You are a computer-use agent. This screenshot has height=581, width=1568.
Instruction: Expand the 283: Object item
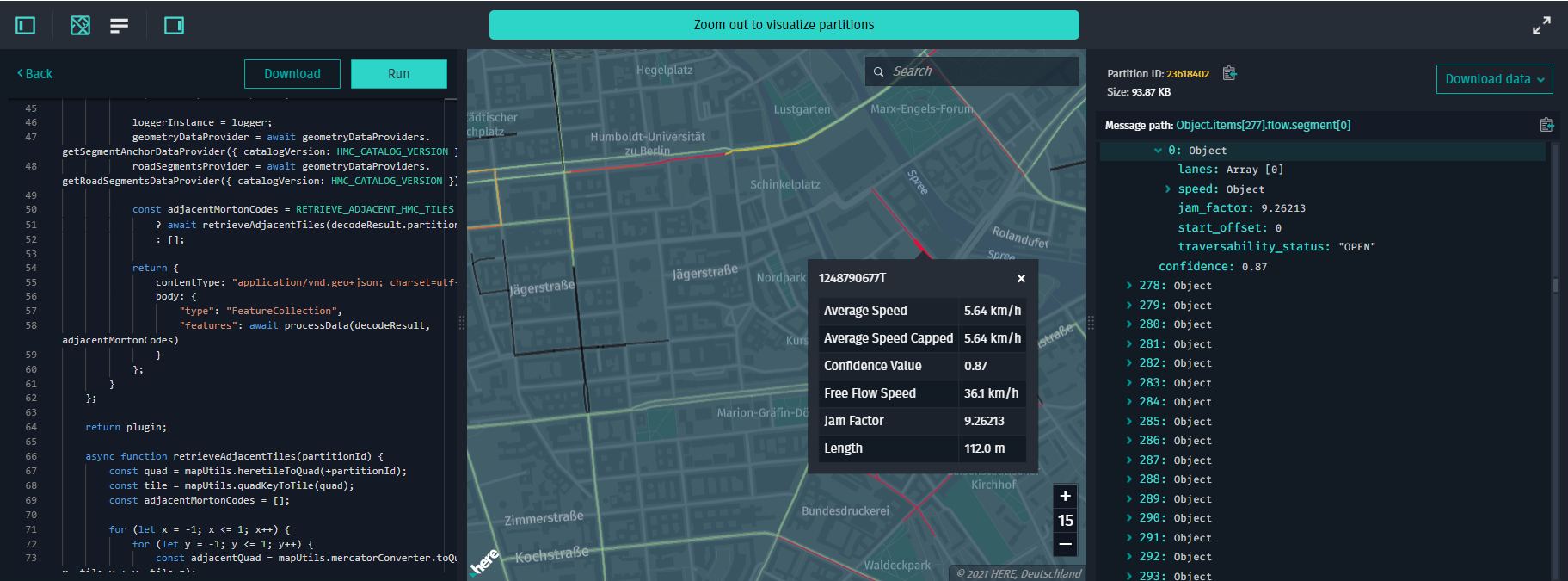1129,383
